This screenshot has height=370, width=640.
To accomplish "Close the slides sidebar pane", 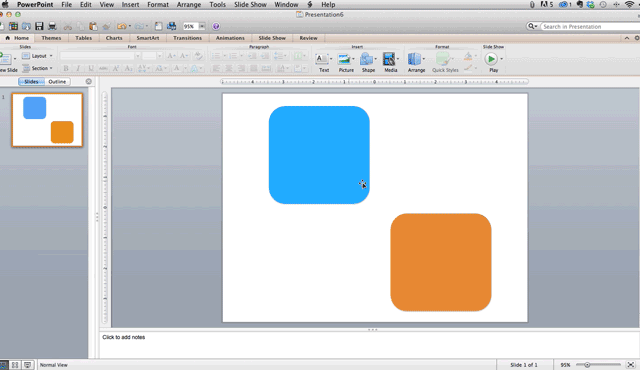I will pyautogui.click(x=89, y=82).
